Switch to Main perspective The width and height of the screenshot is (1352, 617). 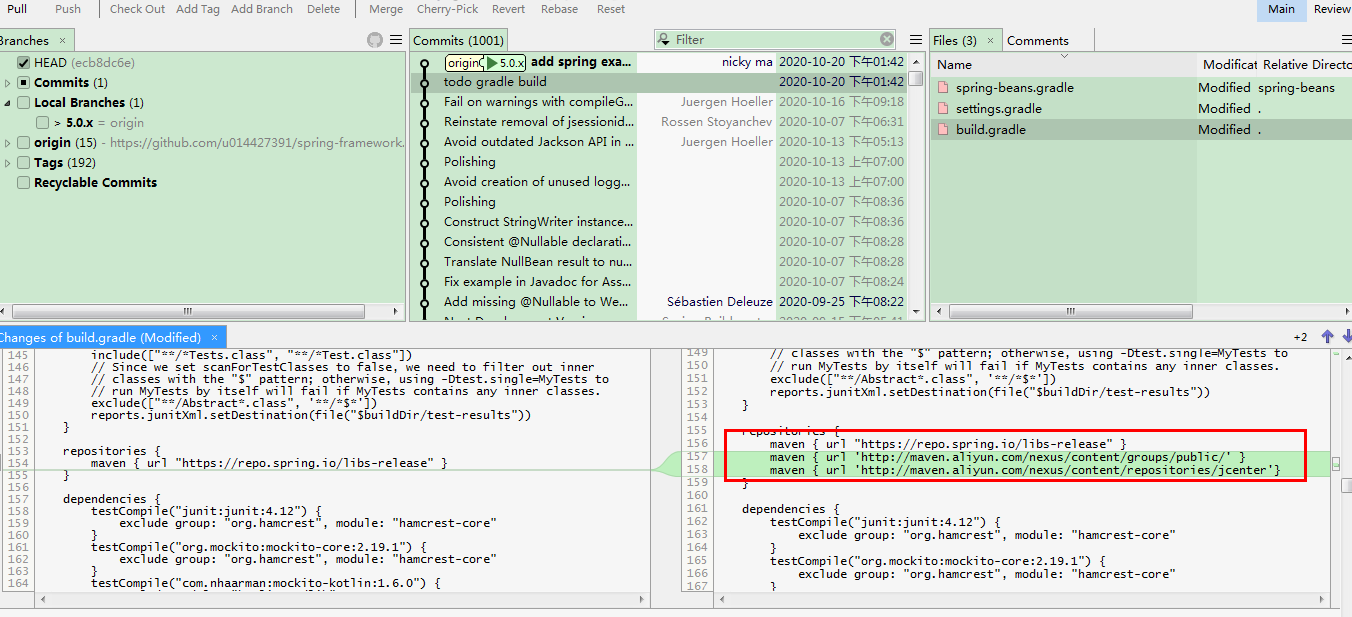1281,9
